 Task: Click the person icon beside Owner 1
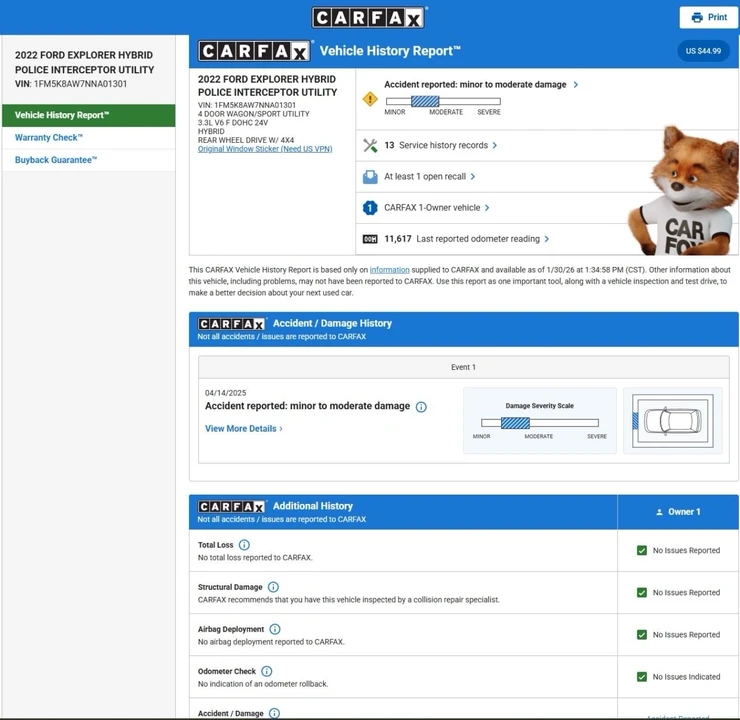click(659, 512)
